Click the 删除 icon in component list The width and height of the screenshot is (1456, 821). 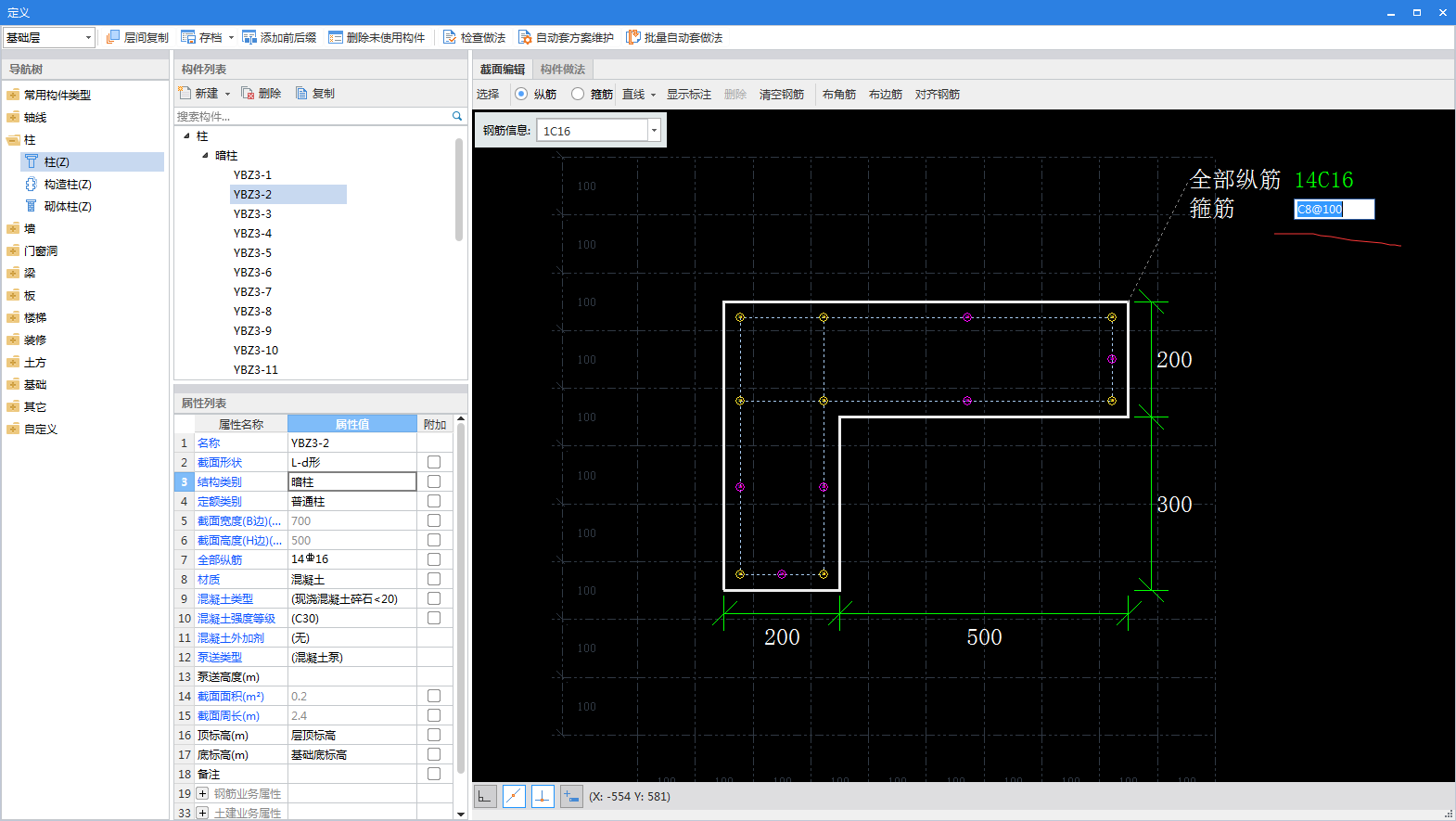tap(248, 93)
